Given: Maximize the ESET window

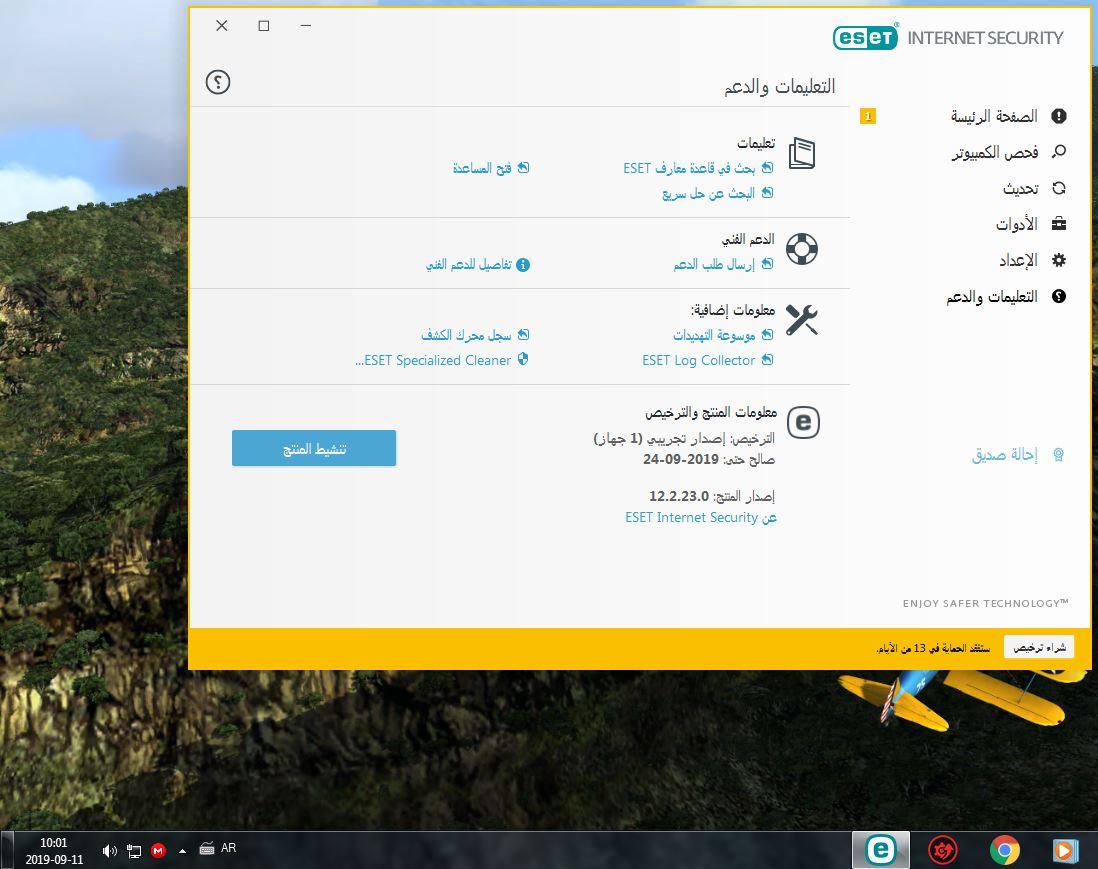Looking at the screenshot, I should [x=264, y=26].
